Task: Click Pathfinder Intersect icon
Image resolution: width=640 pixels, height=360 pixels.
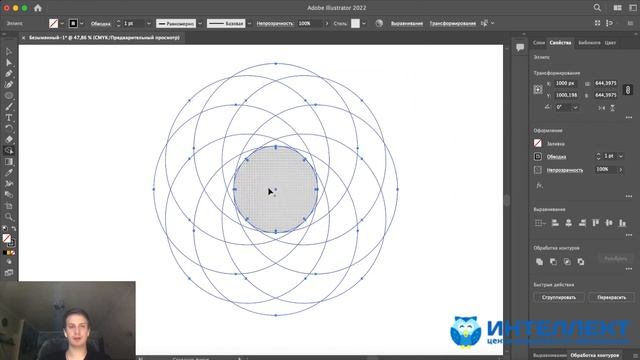Action: pyautogui.click(x=567, y=262)
